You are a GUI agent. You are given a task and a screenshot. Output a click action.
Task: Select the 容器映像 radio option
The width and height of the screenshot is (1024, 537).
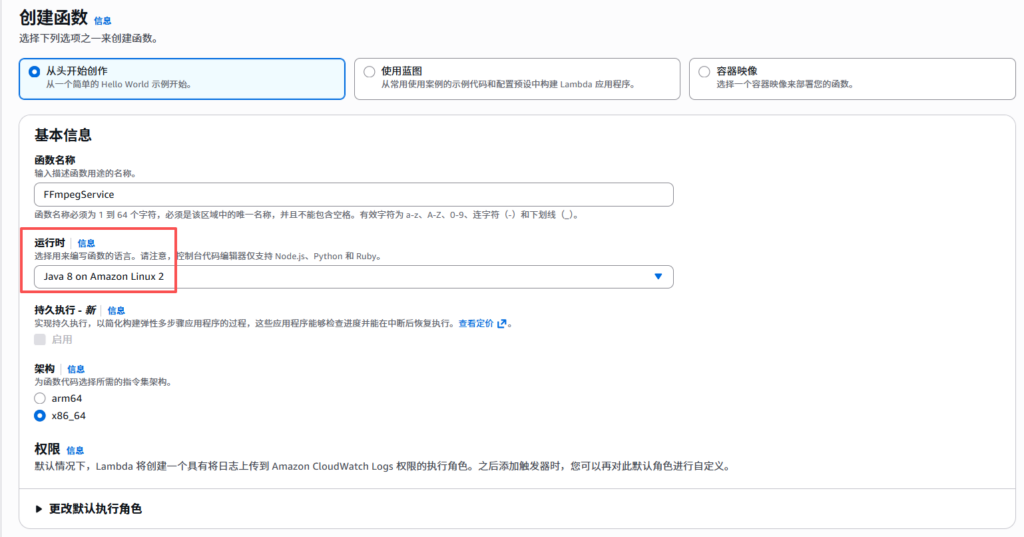click(705, 72)
